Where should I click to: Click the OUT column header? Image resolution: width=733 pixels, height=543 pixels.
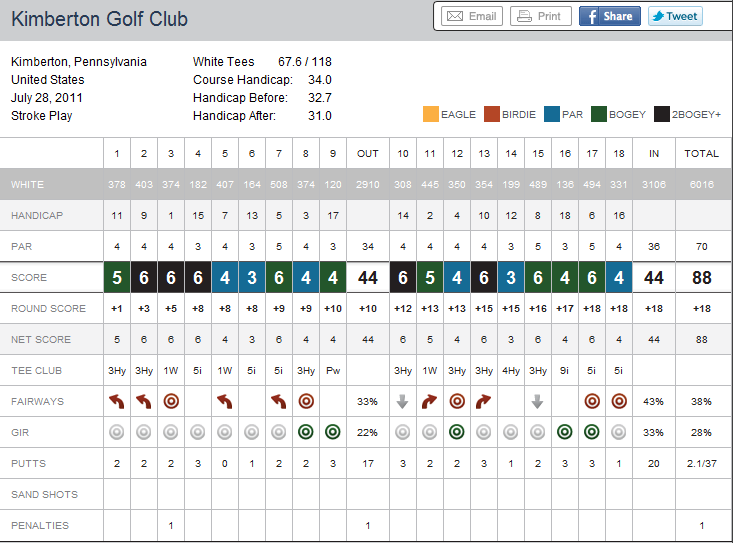[367, 153]
